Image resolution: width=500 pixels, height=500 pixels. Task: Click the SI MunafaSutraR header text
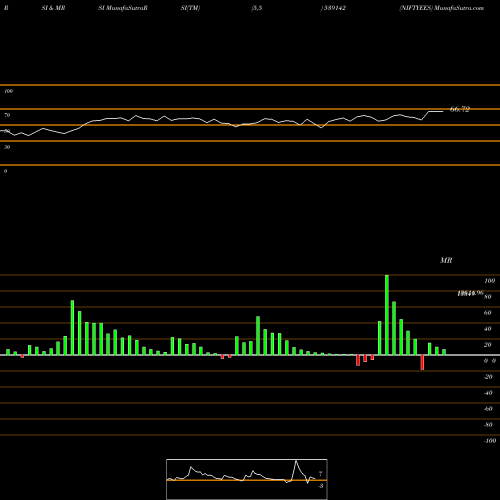click(123, 8)
